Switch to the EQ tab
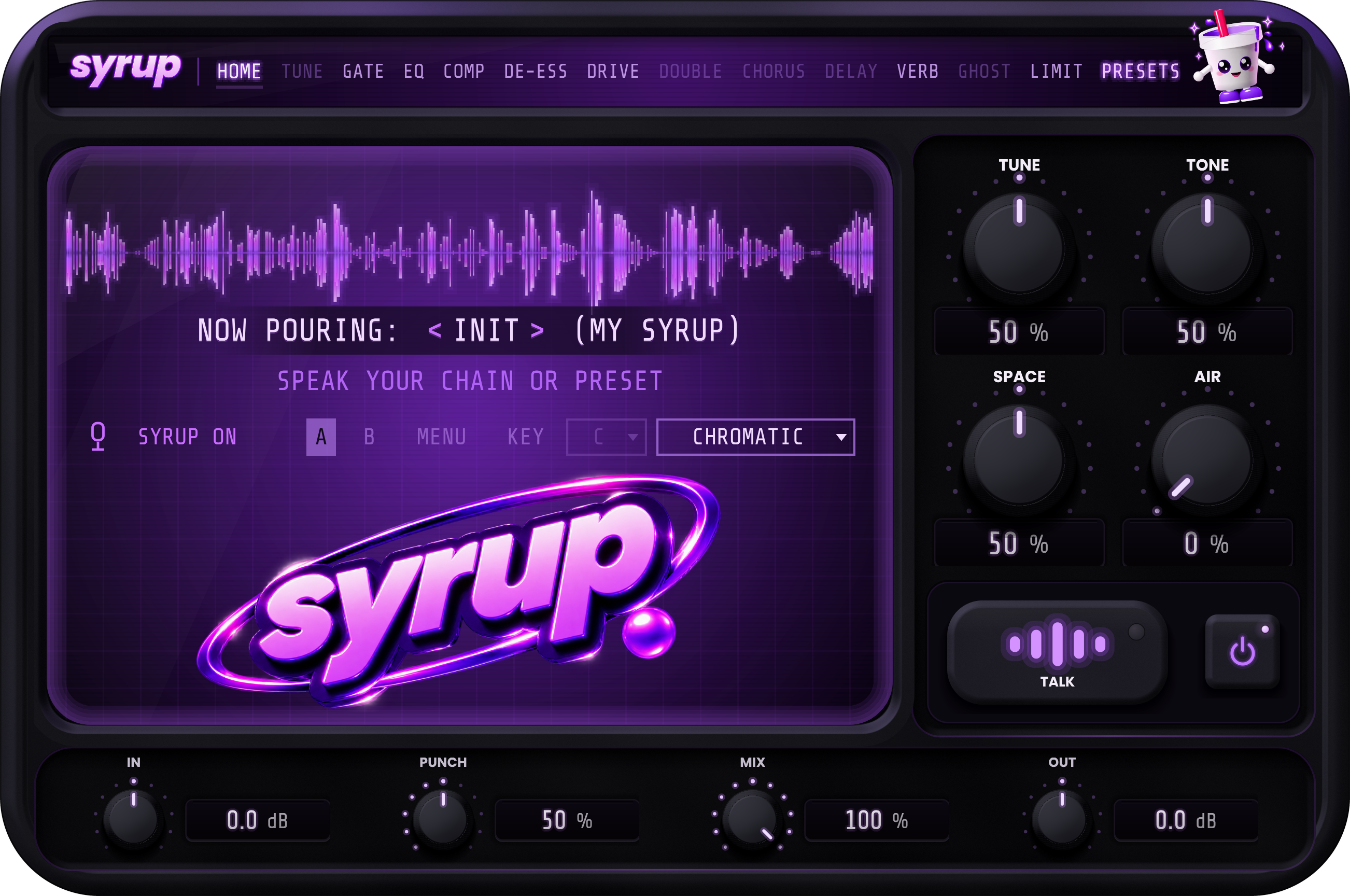 click(x=414, y=72)
